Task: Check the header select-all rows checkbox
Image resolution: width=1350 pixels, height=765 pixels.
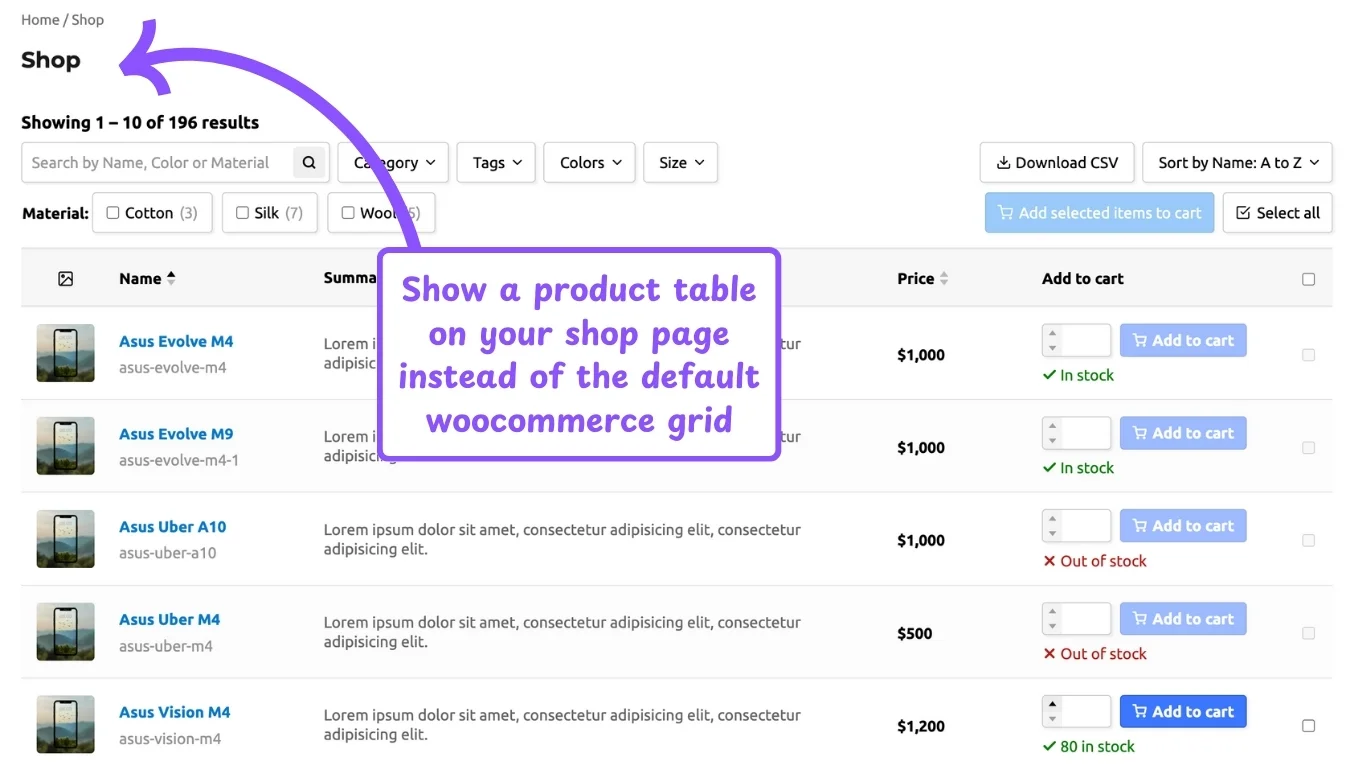Action: coord(1308,279)
